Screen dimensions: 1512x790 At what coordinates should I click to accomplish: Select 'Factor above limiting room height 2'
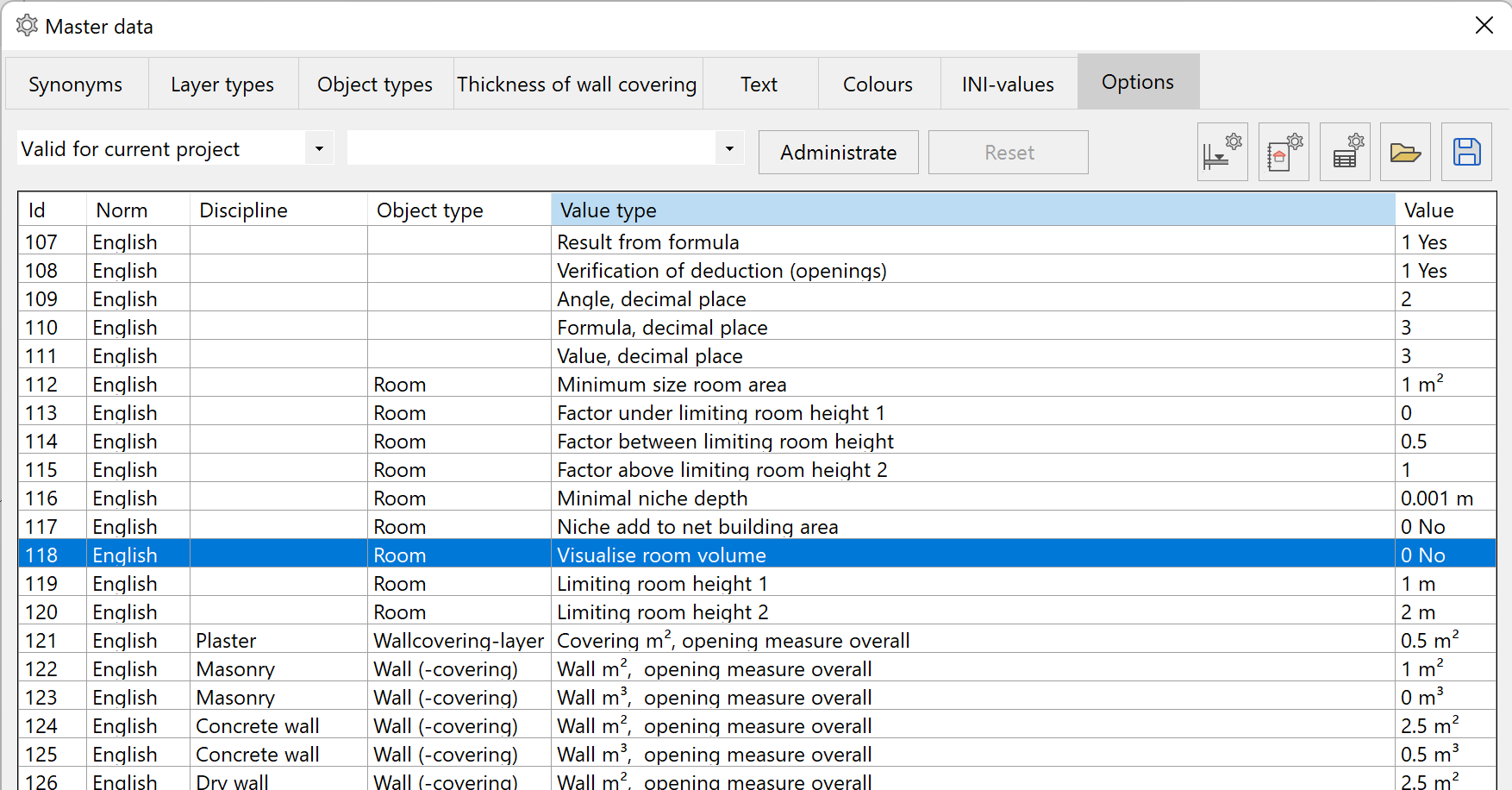[757, 469]
